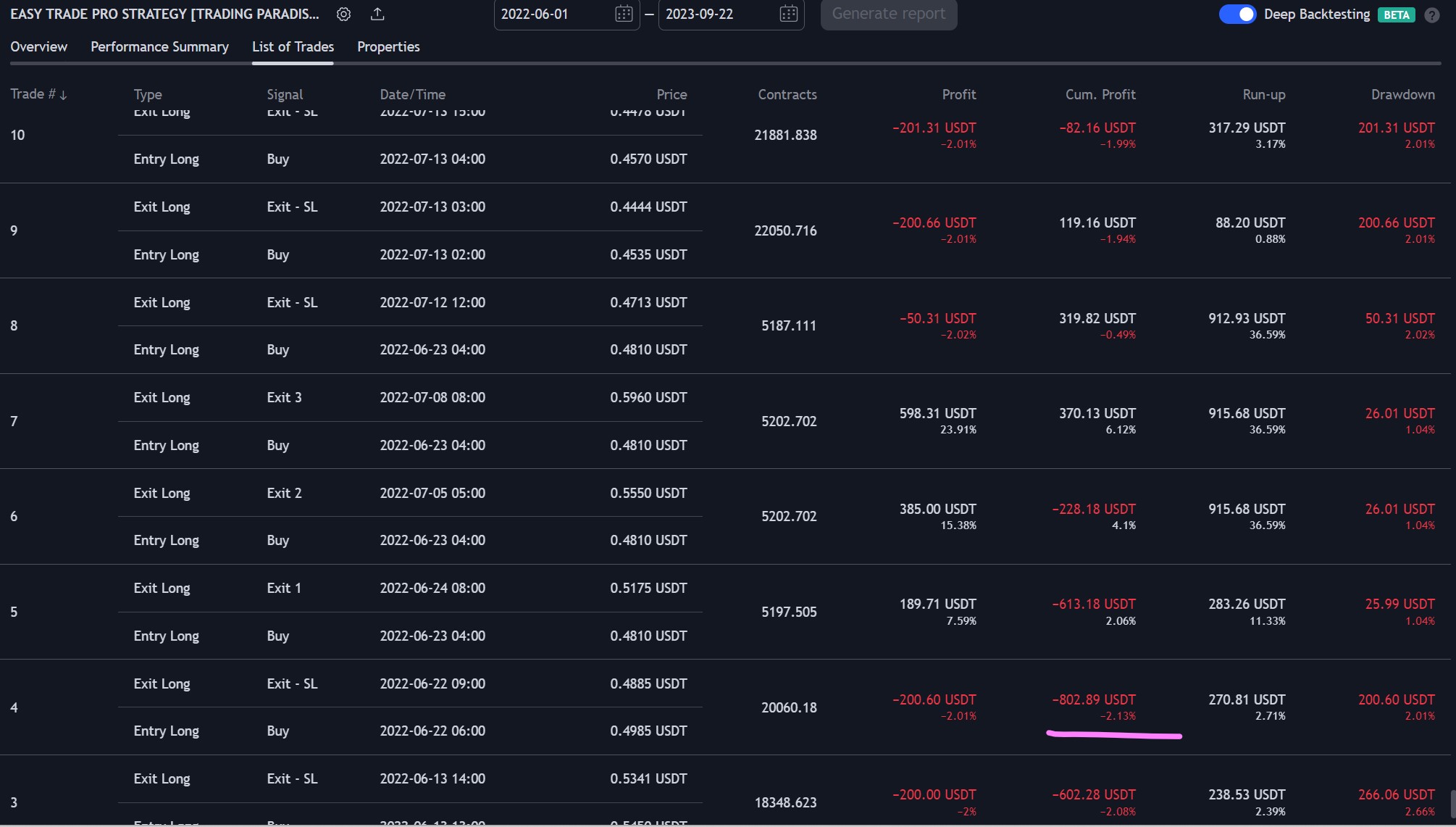1456x827 pixels.
Task: Open strategy settings gear icon
Action: (x=344, y=14)
